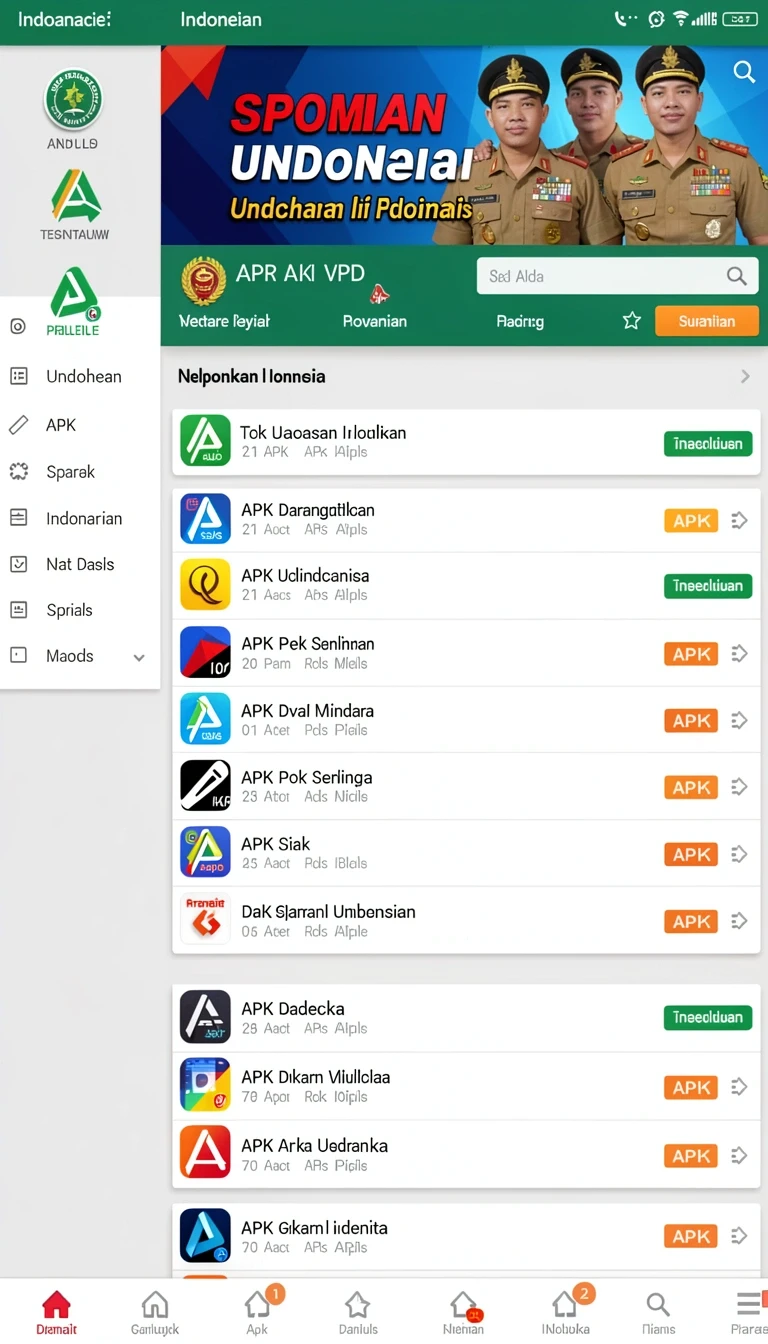Tap the yellow APK Uclindcanisa app icon
The height and width of the screenshot is (1344, 768).
(205, 585)
